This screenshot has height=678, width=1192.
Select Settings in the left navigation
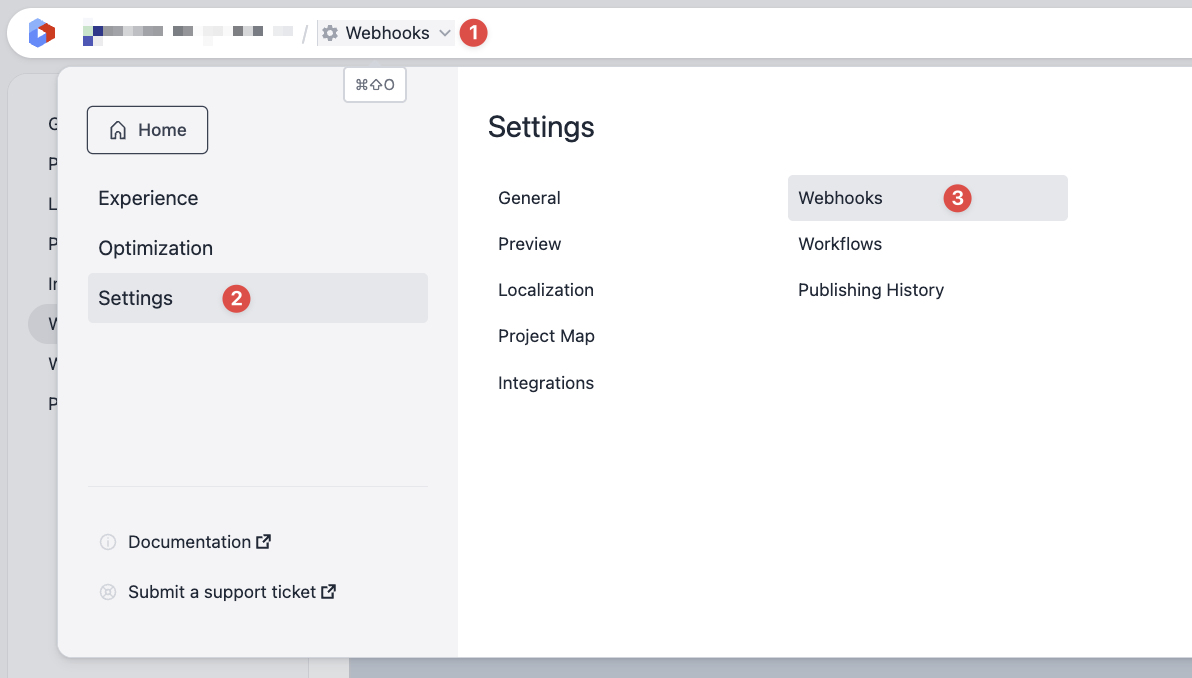point(136,298)
